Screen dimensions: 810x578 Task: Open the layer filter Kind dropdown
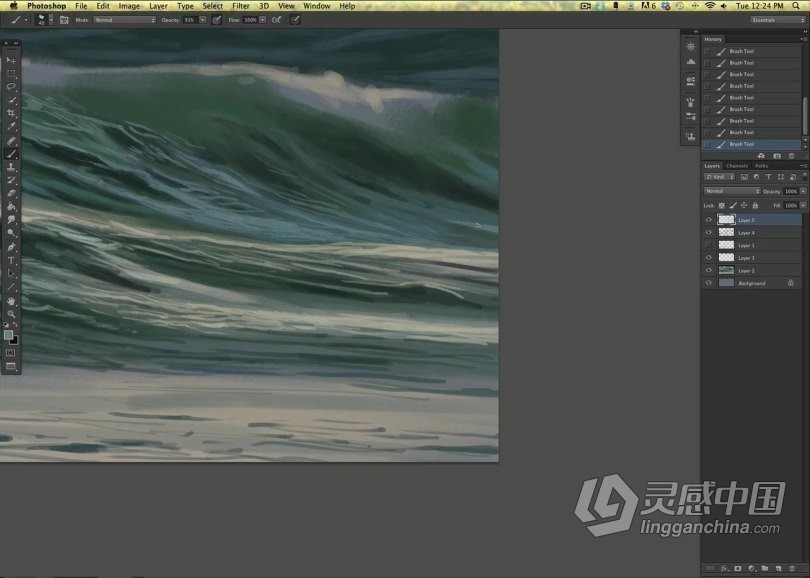(719, 177)
